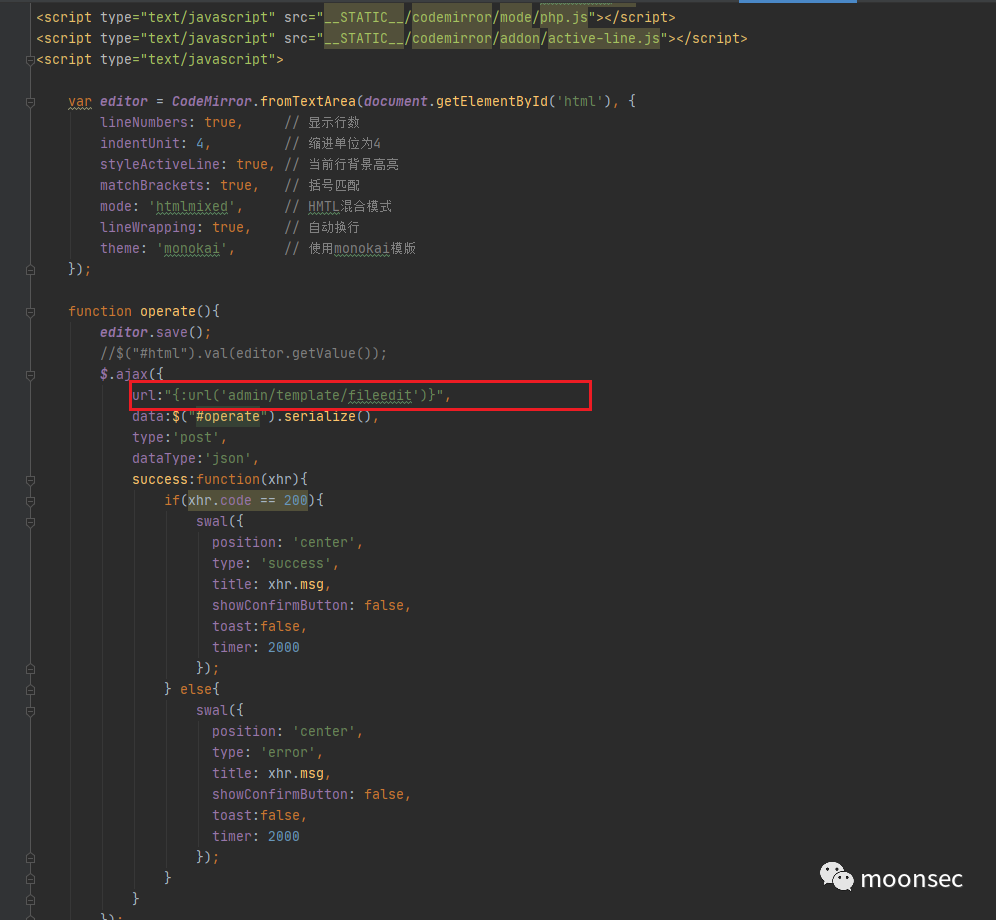Click the comment '自动换行'
Screen dimensions: 996x920
coord(334,227)
